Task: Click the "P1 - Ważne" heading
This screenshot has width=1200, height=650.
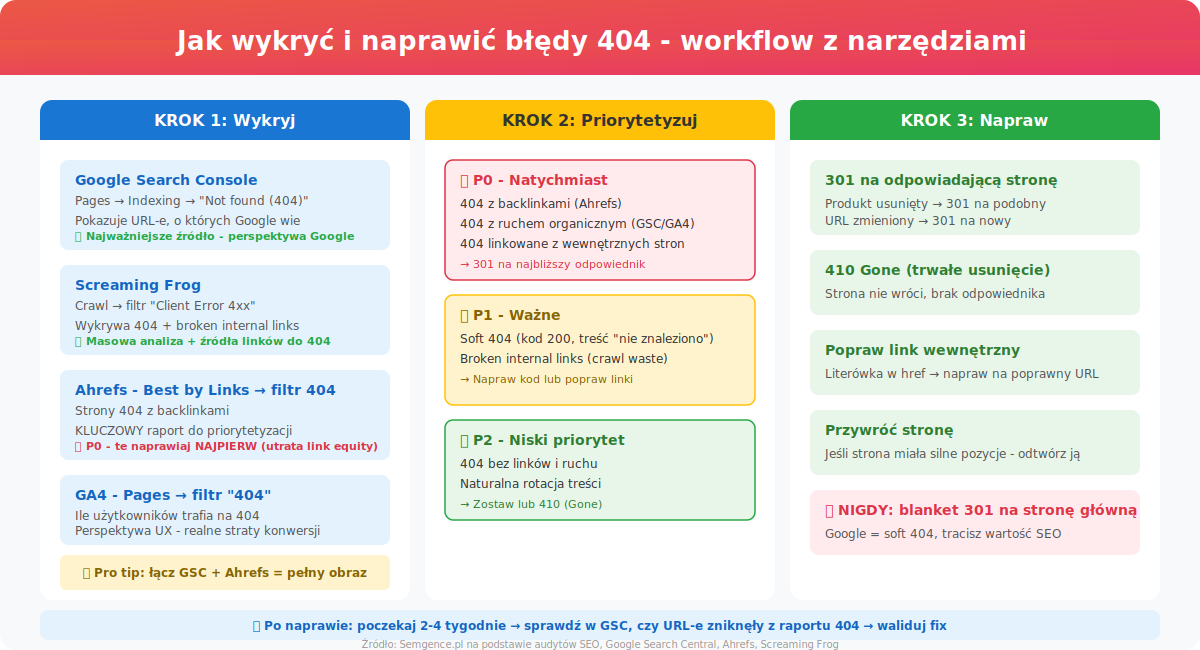Action: (510, 315)
